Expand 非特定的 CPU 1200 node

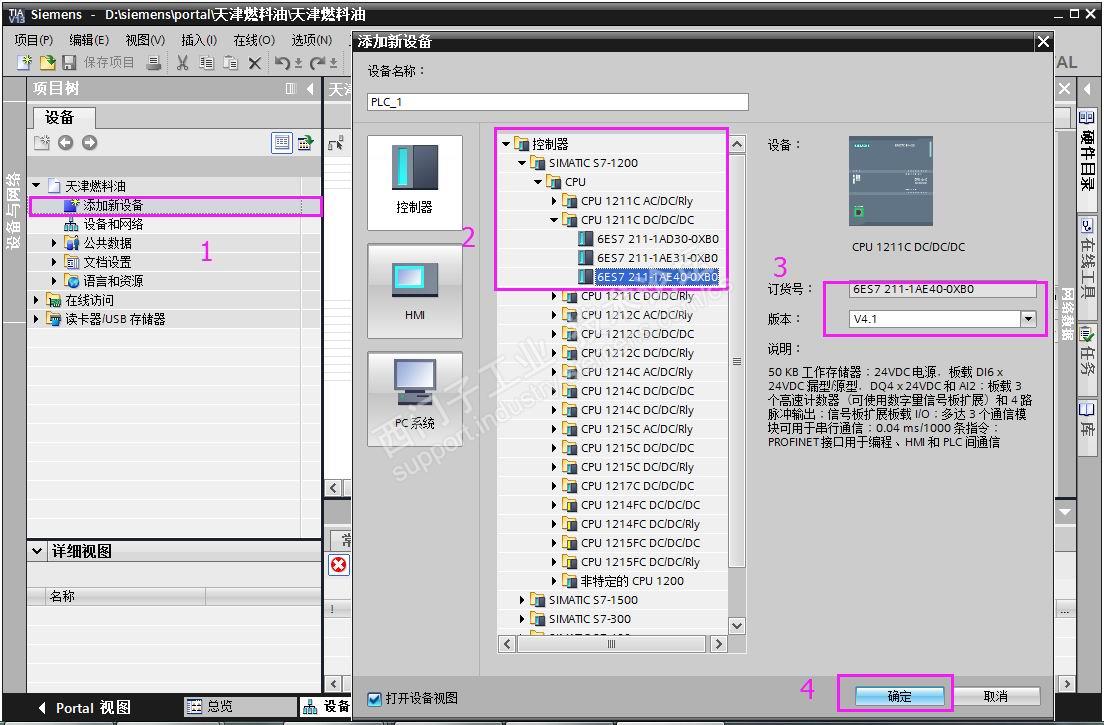coord(554,581)
